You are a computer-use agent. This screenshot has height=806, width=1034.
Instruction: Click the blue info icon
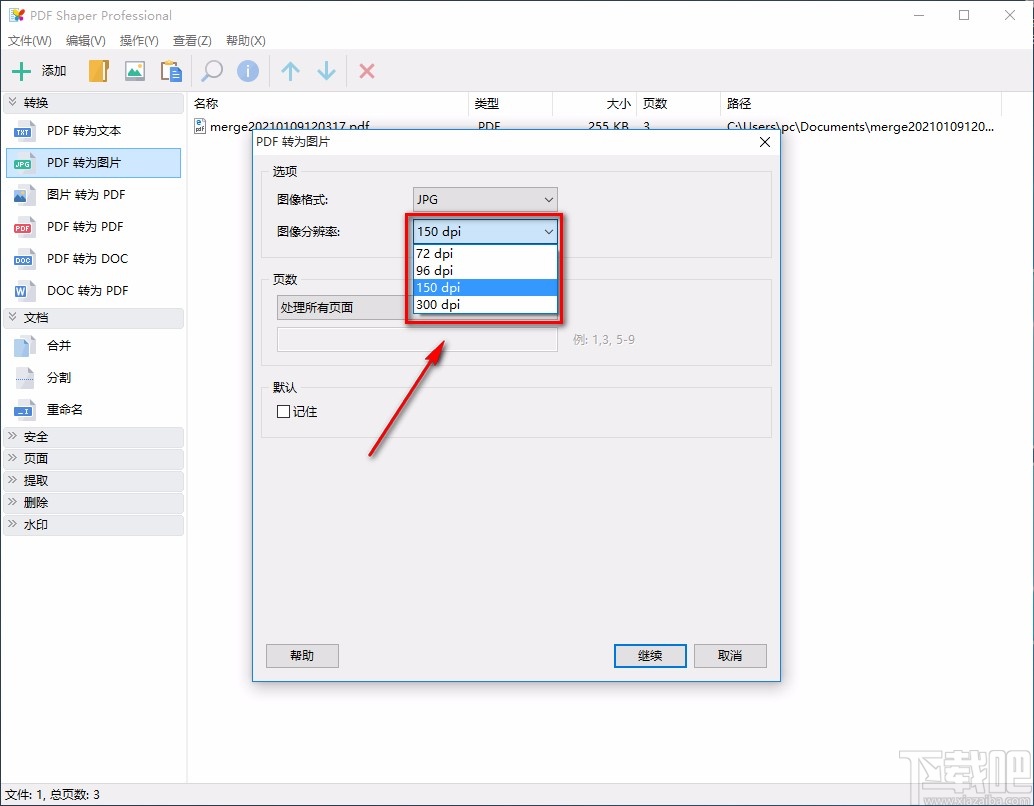coord(247,70)
